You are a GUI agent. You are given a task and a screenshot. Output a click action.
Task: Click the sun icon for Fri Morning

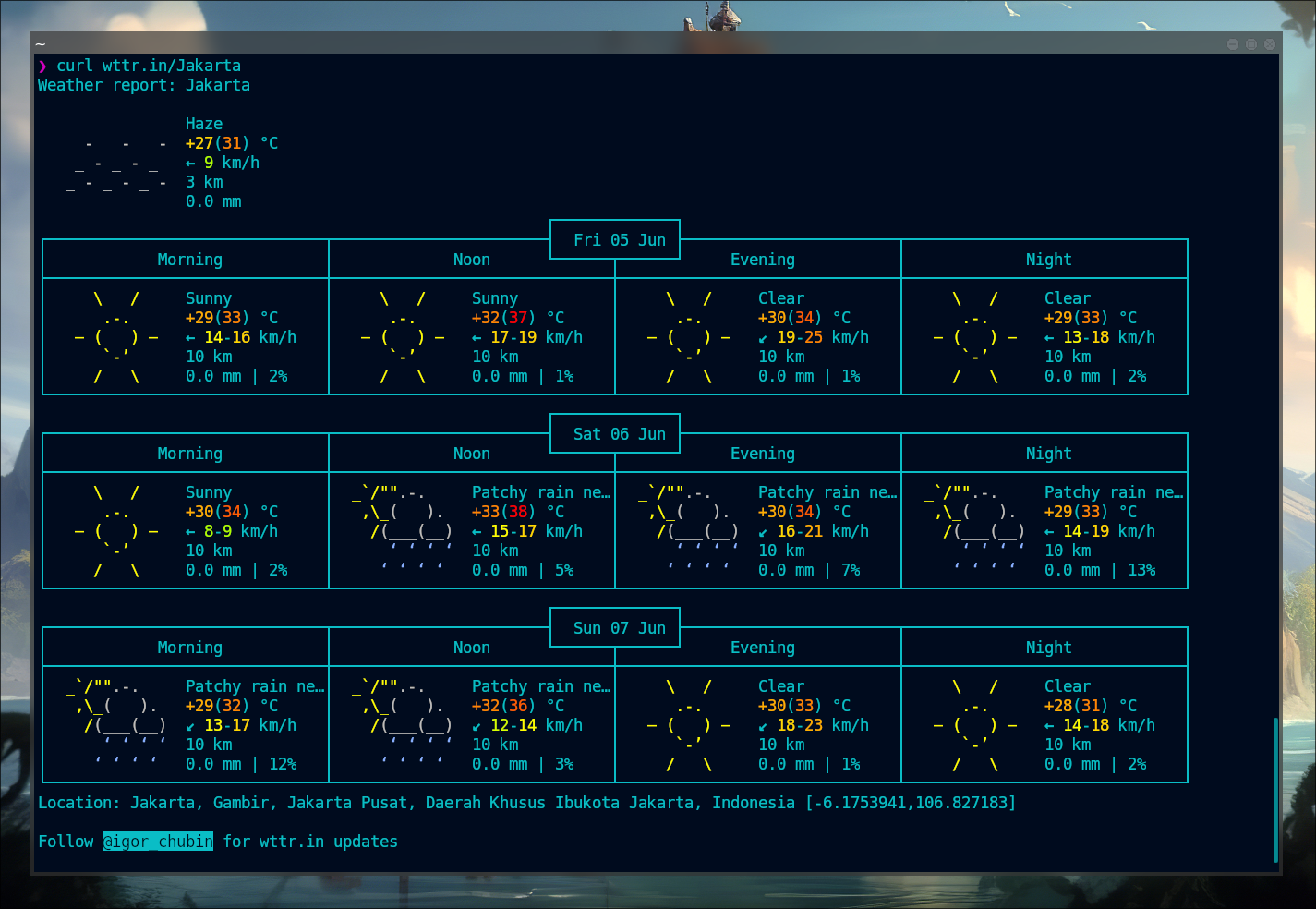pyautogui.click(x=116, y=337)
